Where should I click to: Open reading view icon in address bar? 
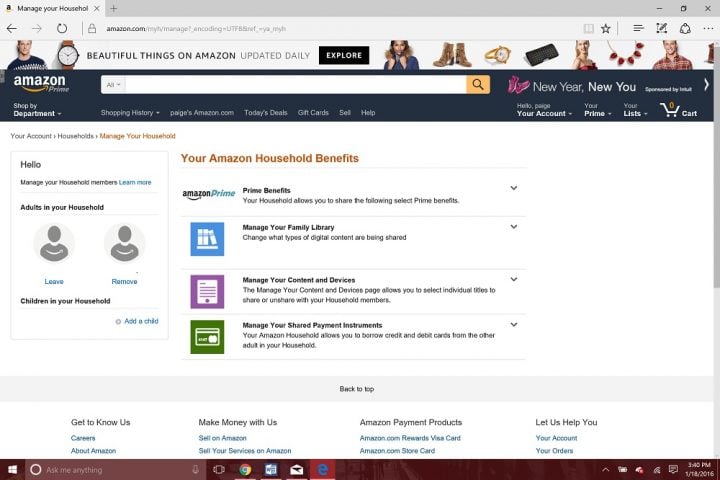pos(588,28)
